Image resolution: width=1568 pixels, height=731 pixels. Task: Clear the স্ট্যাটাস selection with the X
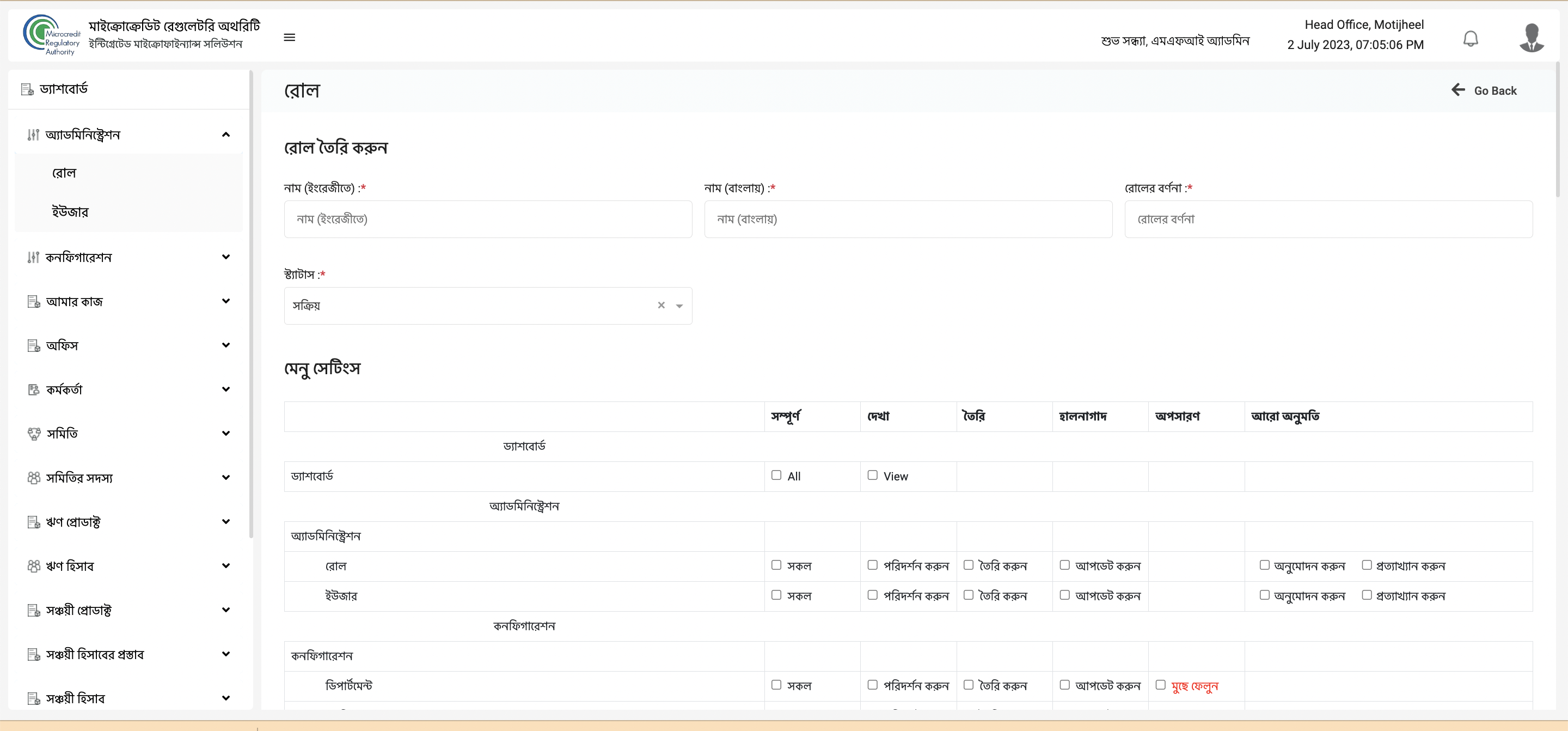[661, 305]
